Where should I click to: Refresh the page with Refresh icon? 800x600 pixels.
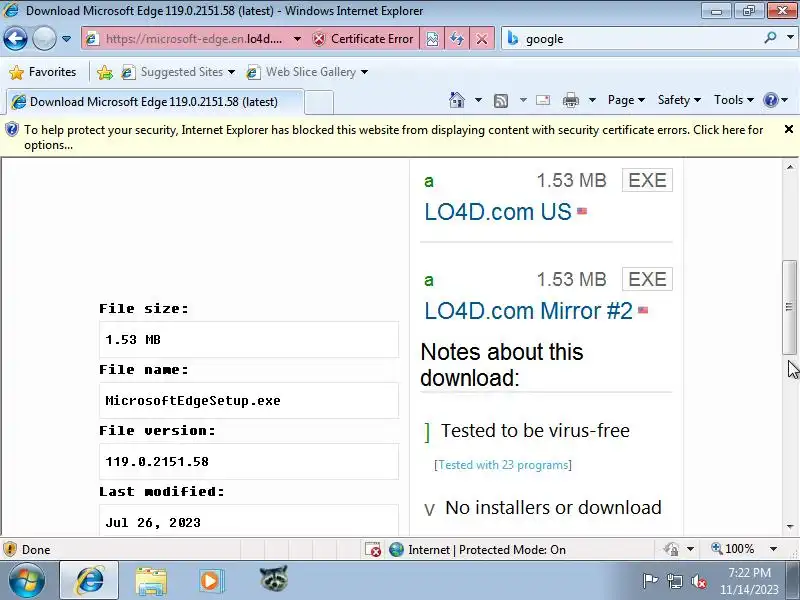(x=457, y=39)
